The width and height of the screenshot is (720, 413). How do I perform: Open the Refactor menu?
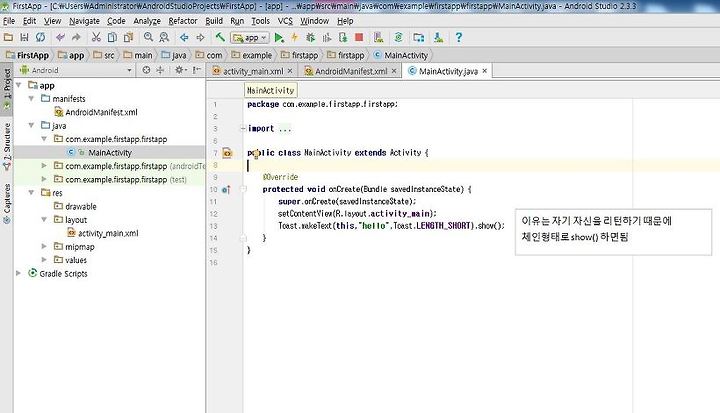(183, 21)
